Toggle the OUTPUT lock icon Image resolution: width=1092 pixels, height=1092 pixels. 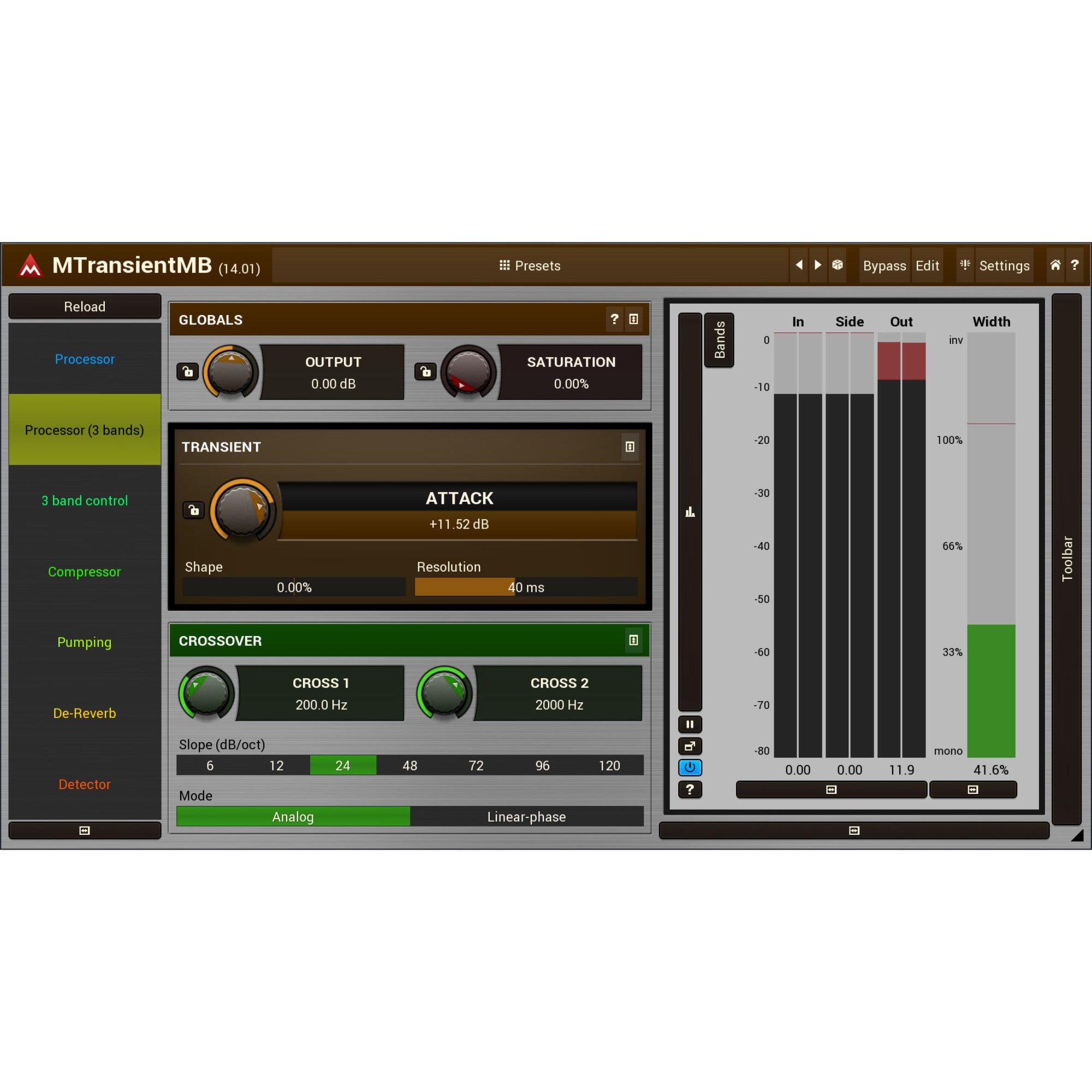coord(188,371)
